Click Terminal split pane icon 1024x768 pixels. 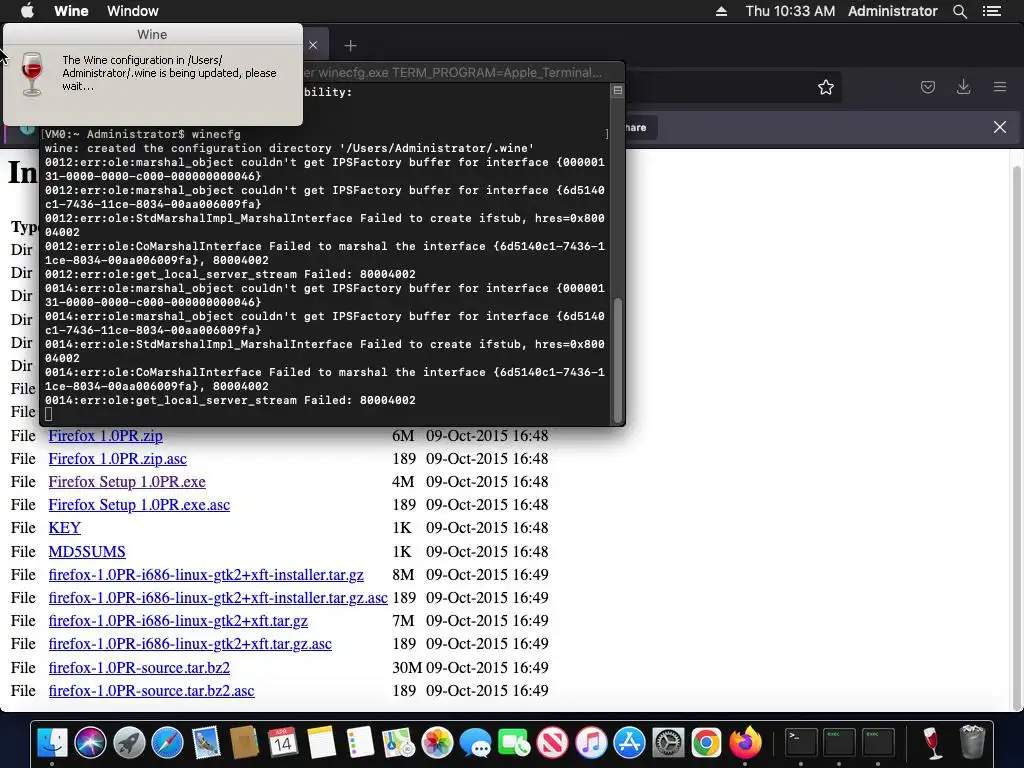coord(617,91)
